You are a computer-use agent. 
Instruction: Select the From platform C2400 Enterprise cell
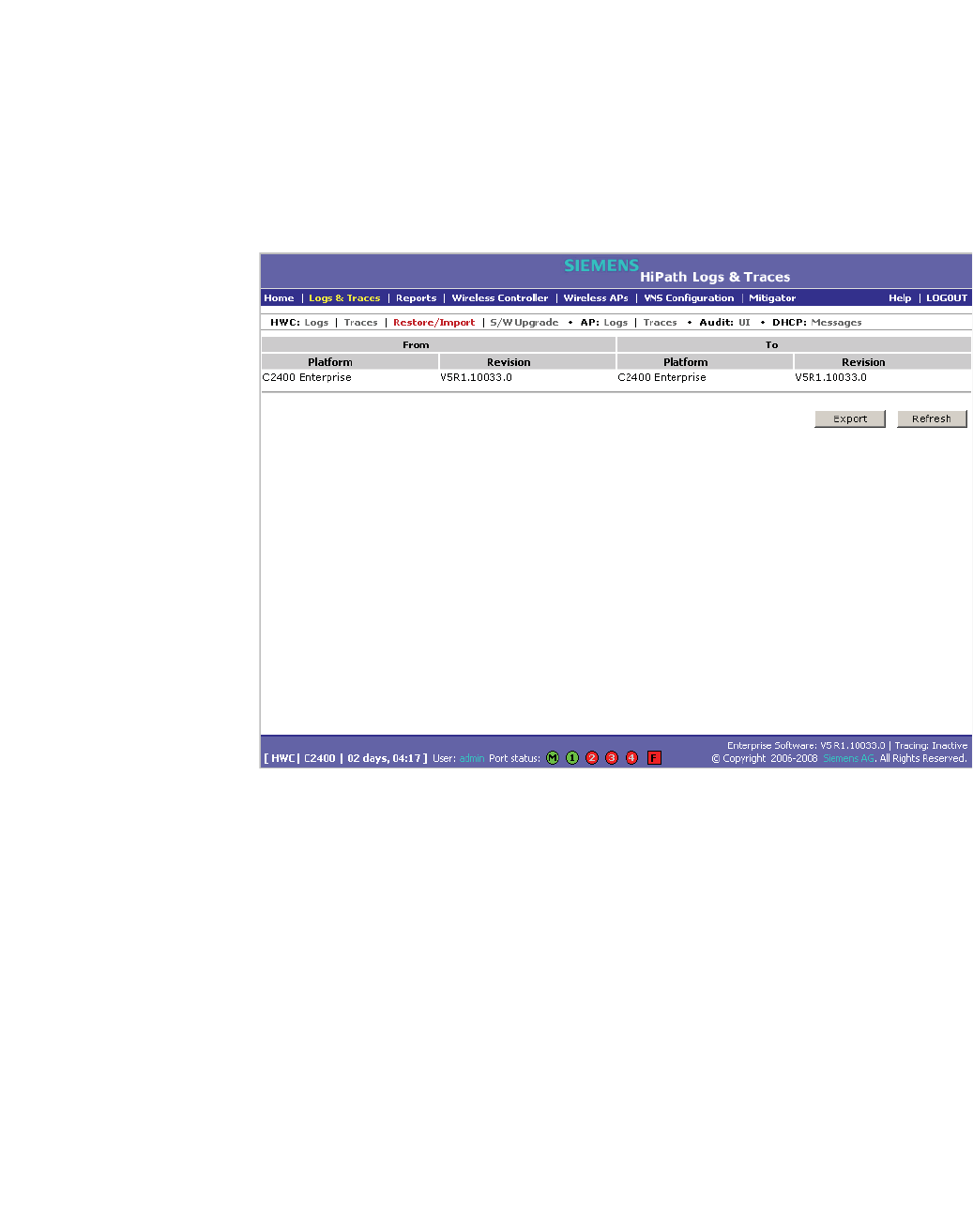tap(307, 378)
